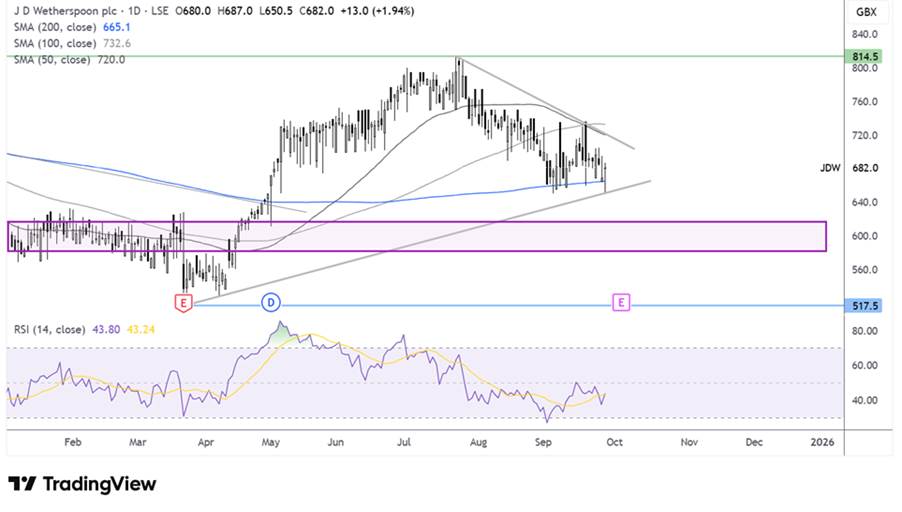Click the 80.00 RSI scale label
The width and height of the screenshot is (902, 512).
point(865,331)
